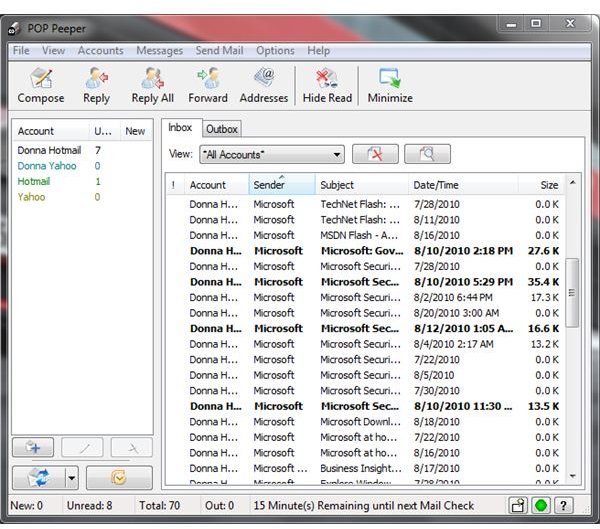
Task: Click the check mail refresh button
Action: (39, 478)
